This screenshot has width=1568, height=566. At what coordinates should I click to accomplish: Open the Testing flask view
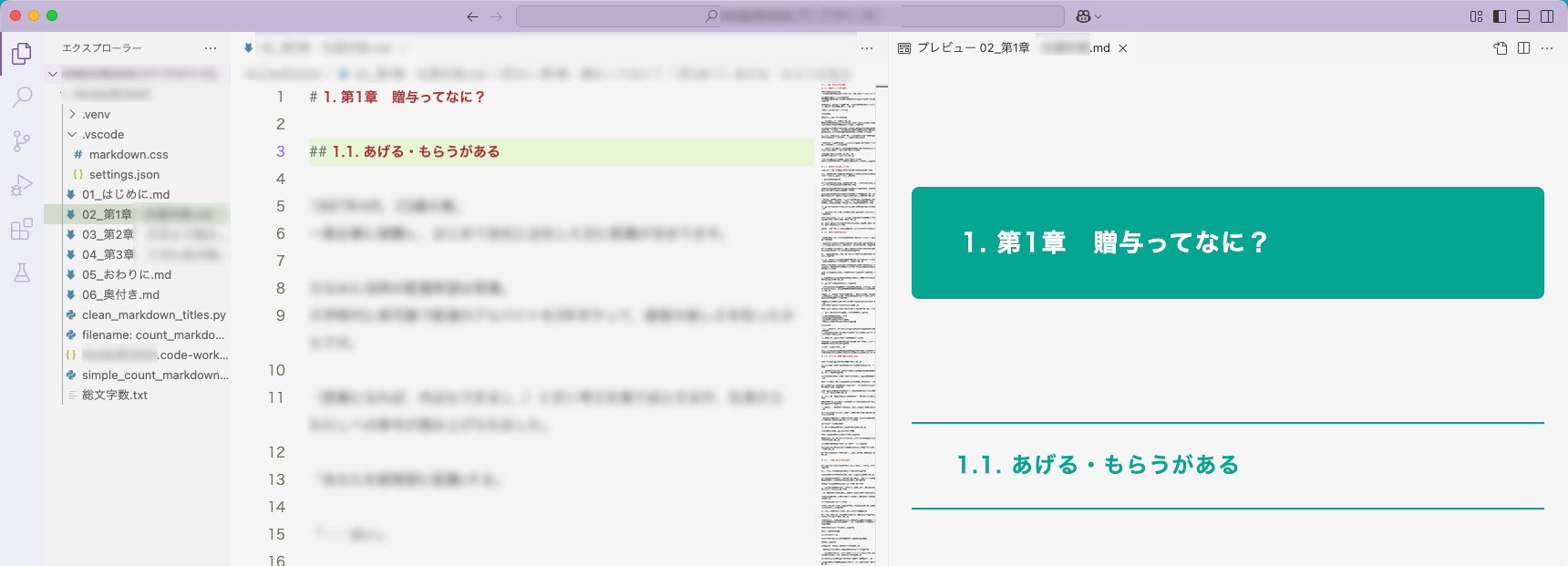tap(22, 273)
